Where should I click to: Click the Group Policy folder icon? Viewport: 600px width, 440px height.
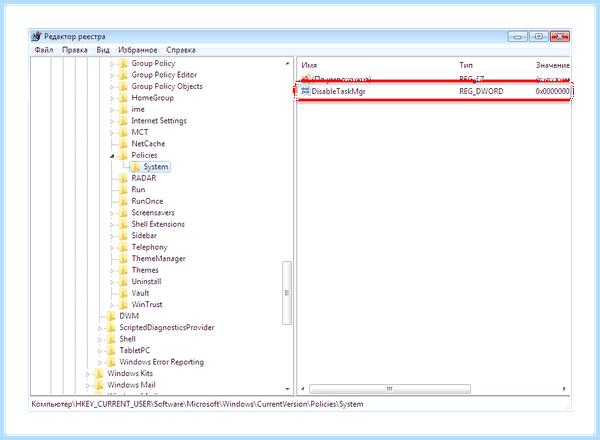pos(123,64)
